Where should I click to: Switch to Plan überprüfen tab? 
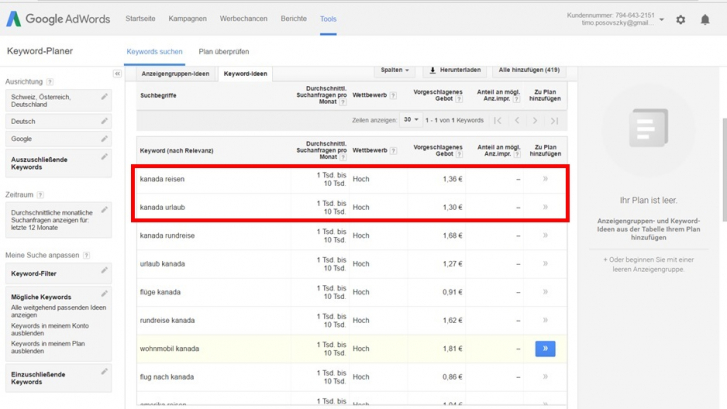tap(224, 51)
